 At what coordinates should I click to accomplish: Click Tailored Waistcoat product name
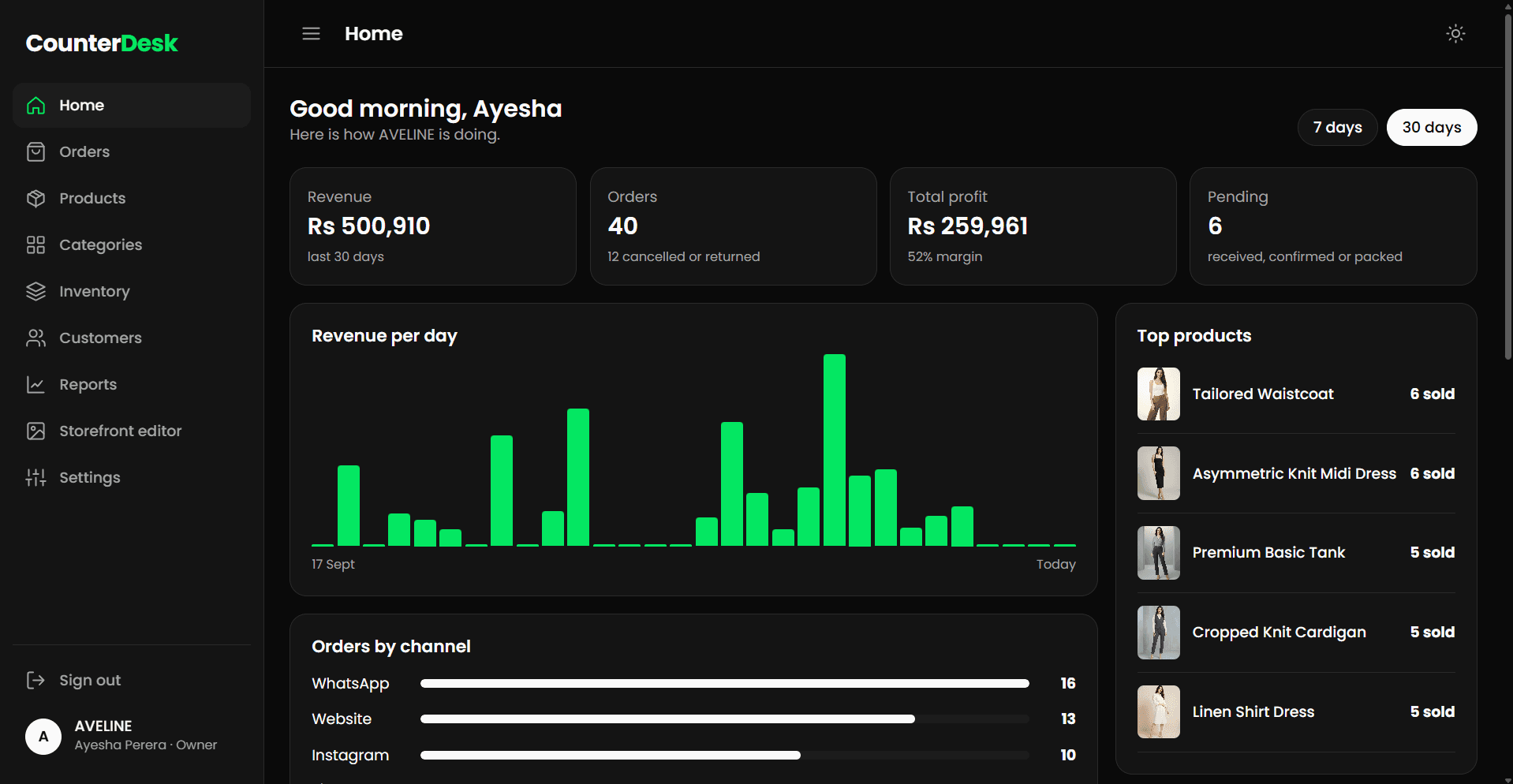pyautogui.click(x=1263, y=394)
